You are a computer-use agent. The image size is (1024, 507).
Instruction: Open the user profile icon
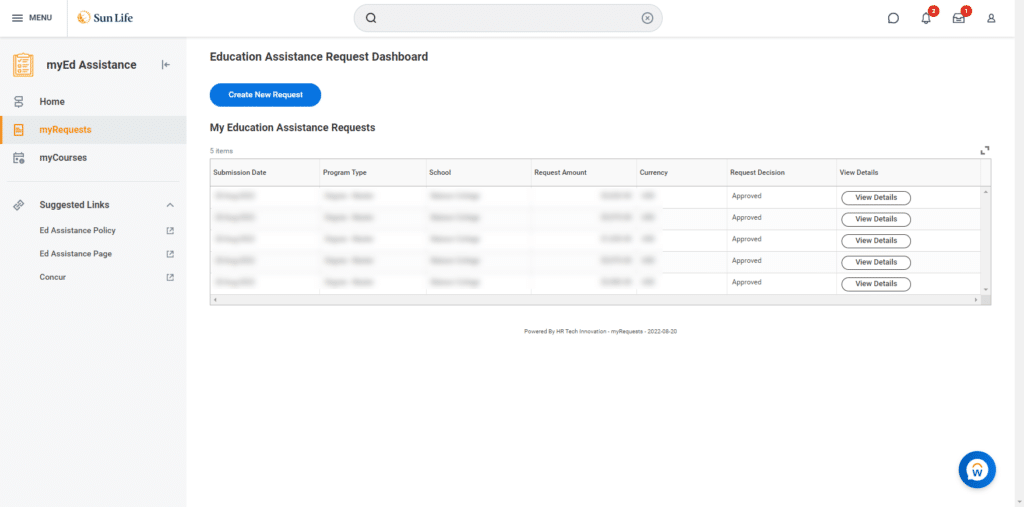(x=991, y=18)
